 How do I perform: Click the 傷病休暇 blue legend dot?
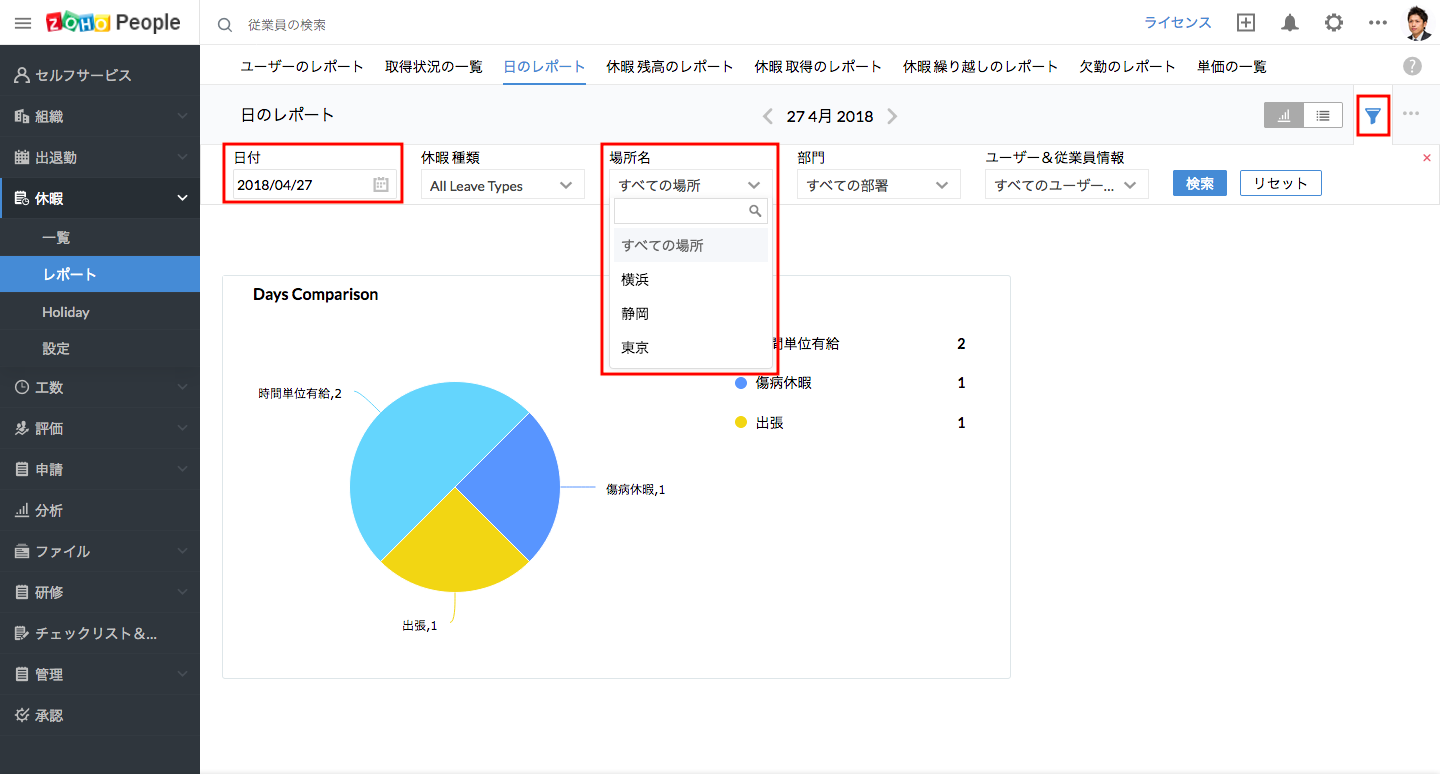[741, 383]
